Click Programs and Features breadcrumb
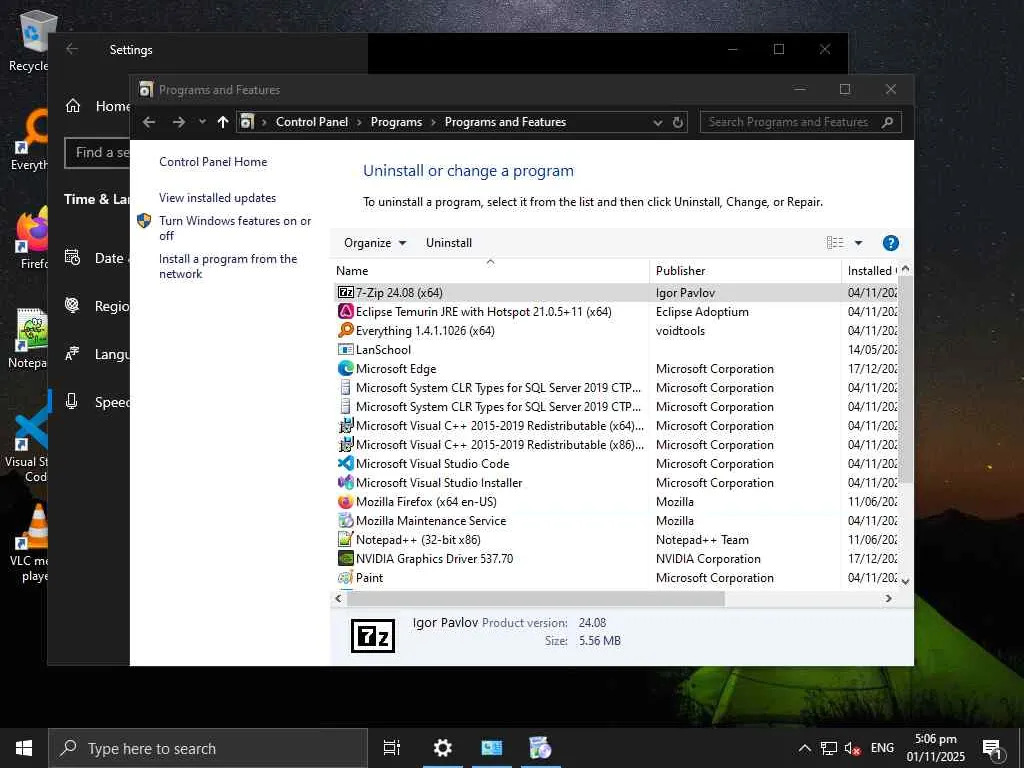 coord(505,122)
